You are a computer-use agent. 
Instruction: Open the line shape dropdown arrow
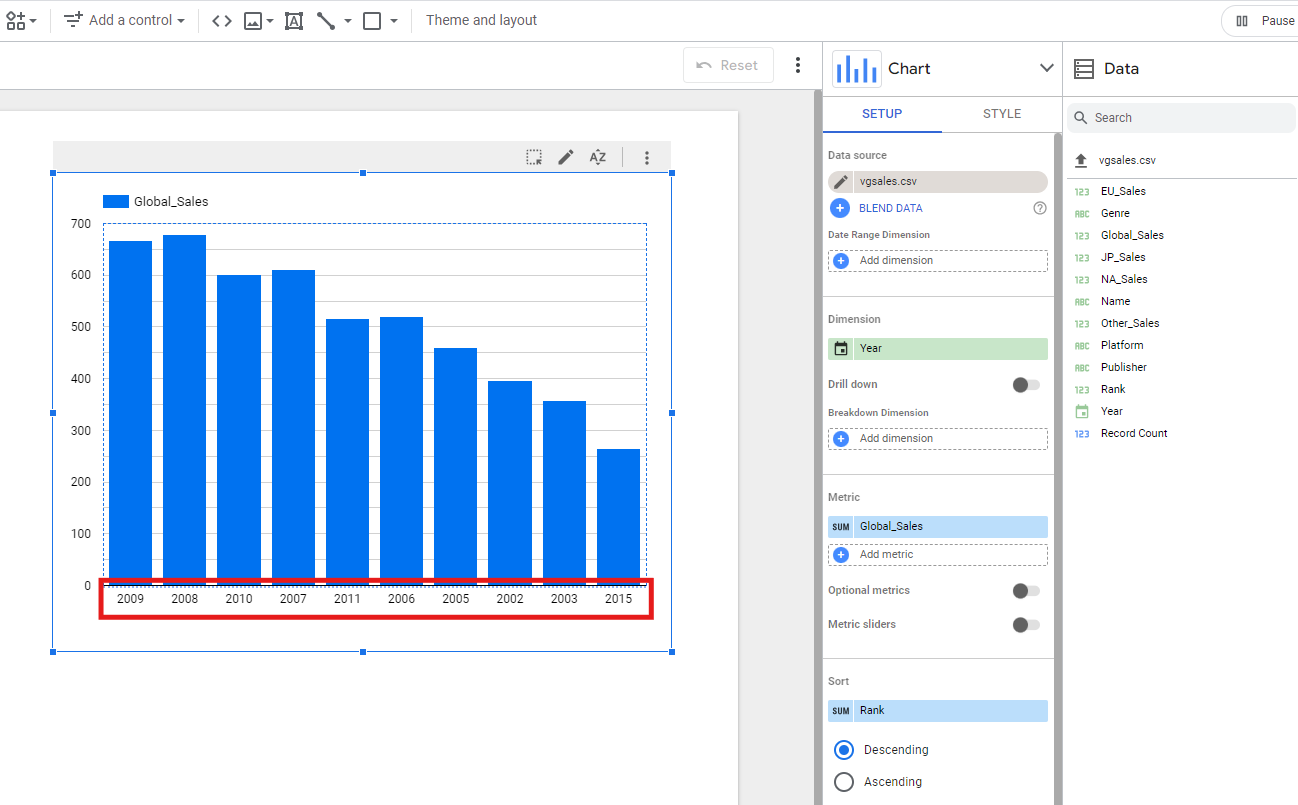coord(348,21)
